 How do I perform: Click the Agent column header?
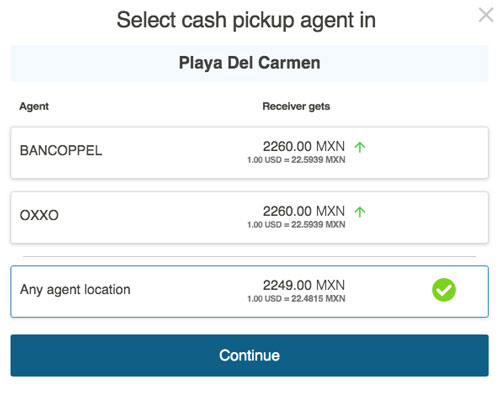coord(34,106)
